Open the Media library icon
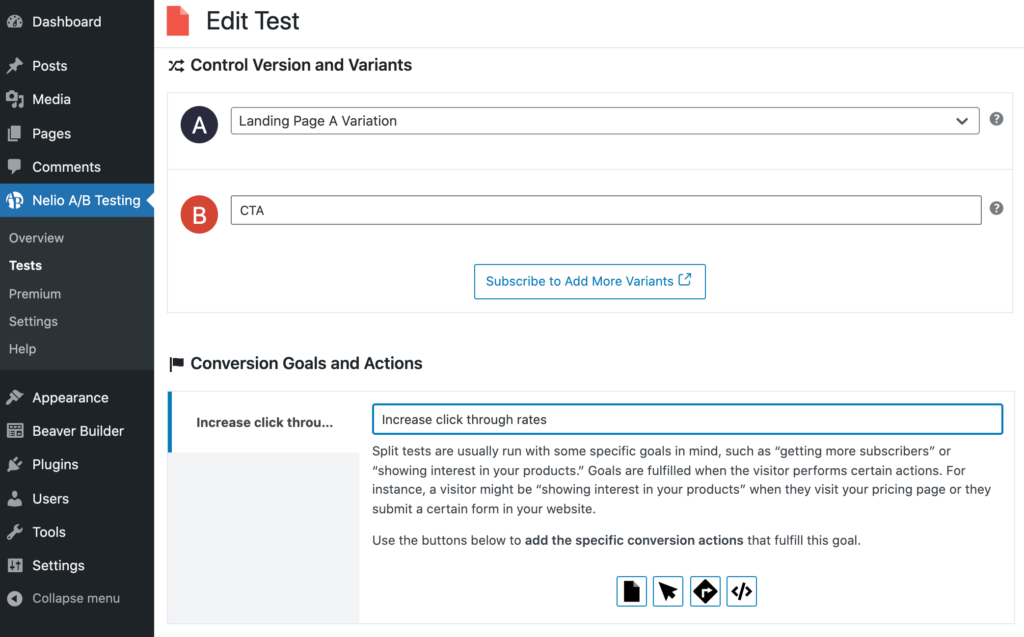This screenshot has height=637, width=1024. [14, 99]
